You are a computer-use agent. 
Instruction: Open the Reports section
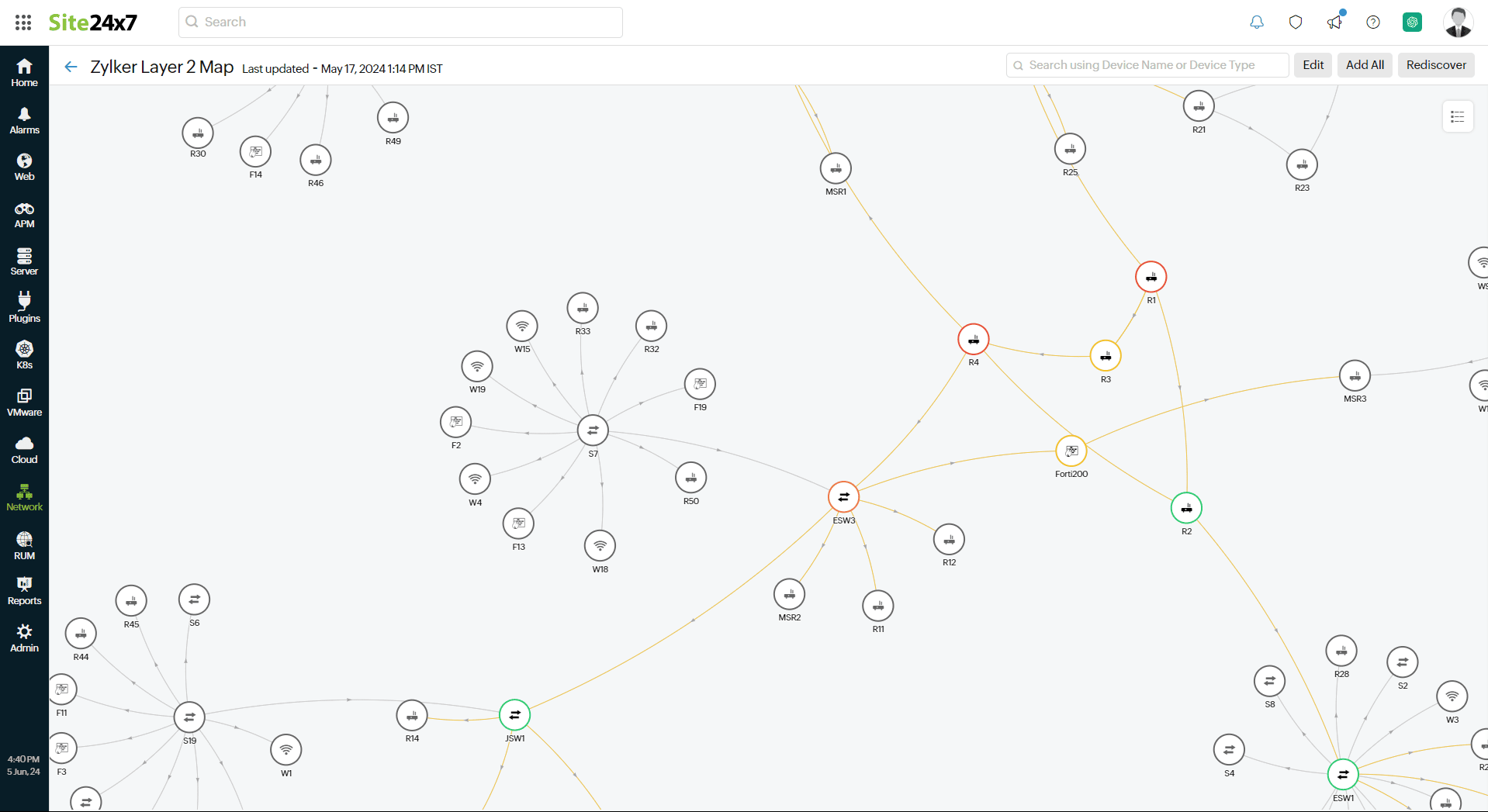click(24, 590)
